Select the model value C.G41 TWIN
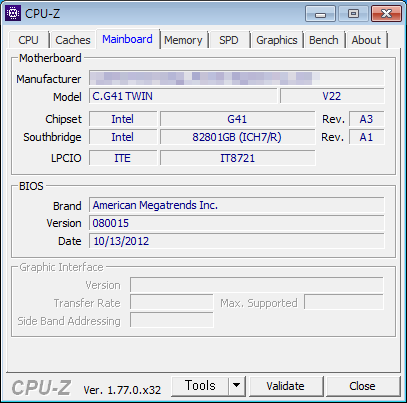407x403 pixels. (x=183, y=96)
